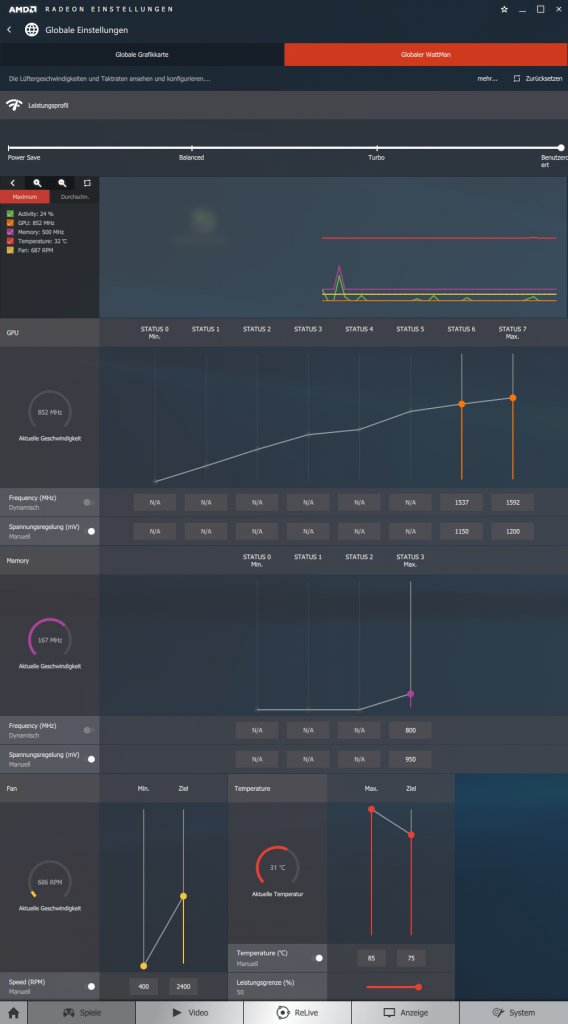Click the temperature Ziel red graph point
The image size is (568, 1024).
pos(411,835)
